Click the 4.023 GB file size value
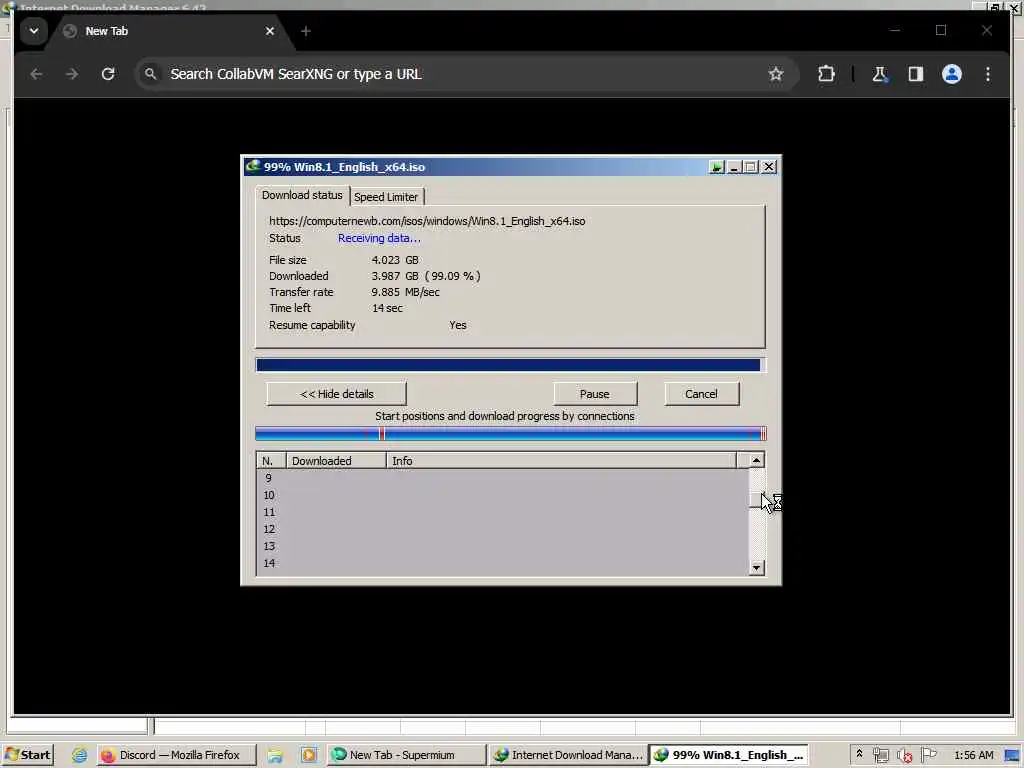 (395, 260)
